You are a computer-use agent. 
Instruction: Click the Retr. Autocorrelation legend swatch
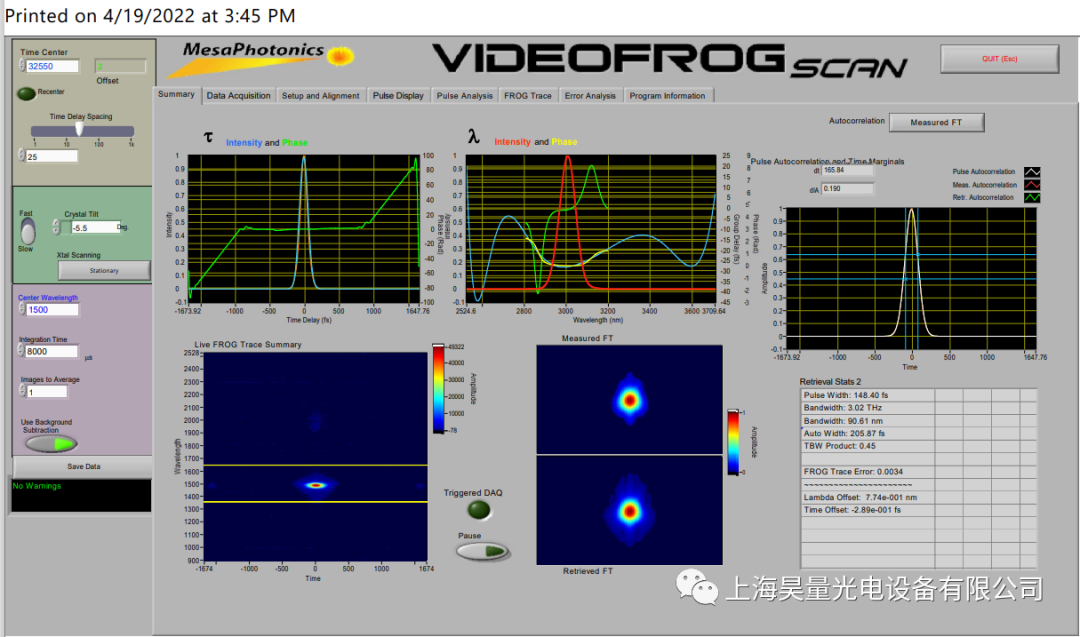(x=1032, y=198)
